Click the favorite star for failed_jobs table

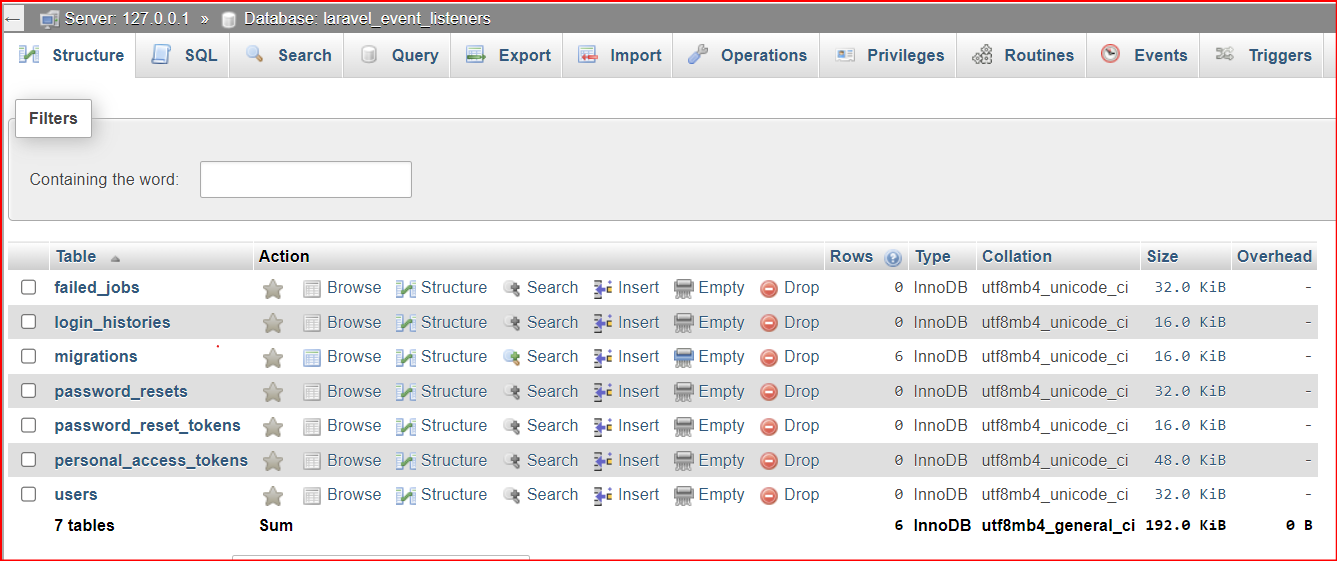[273, 289]
